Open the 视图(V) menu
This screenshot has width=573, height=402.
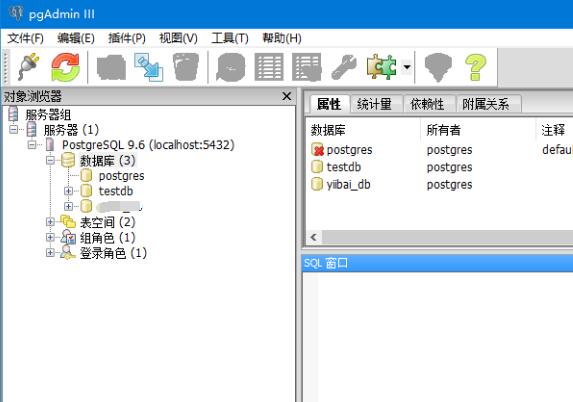[178, 38]
